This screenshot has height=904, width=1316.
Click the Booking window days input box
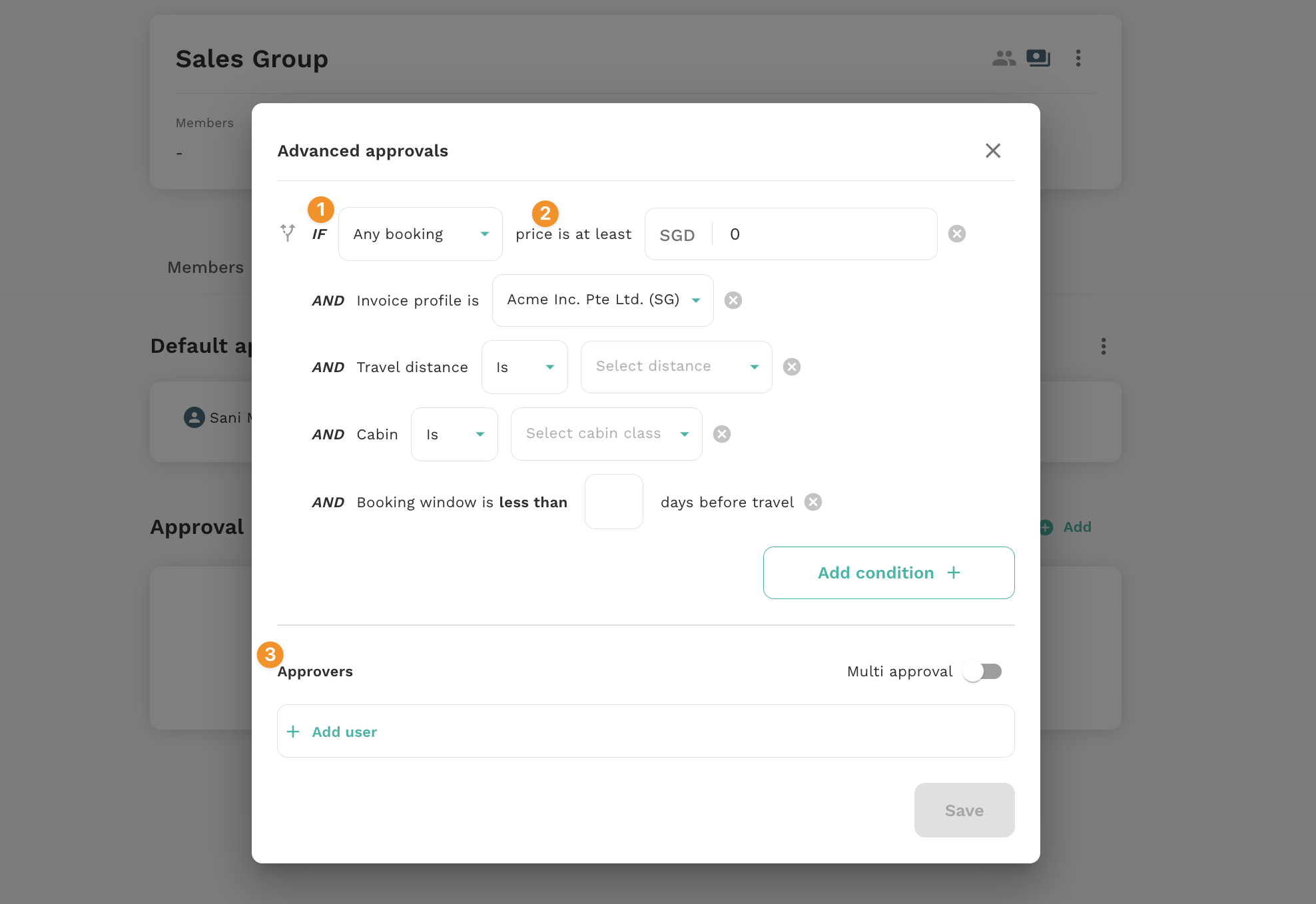click(614, 501)
